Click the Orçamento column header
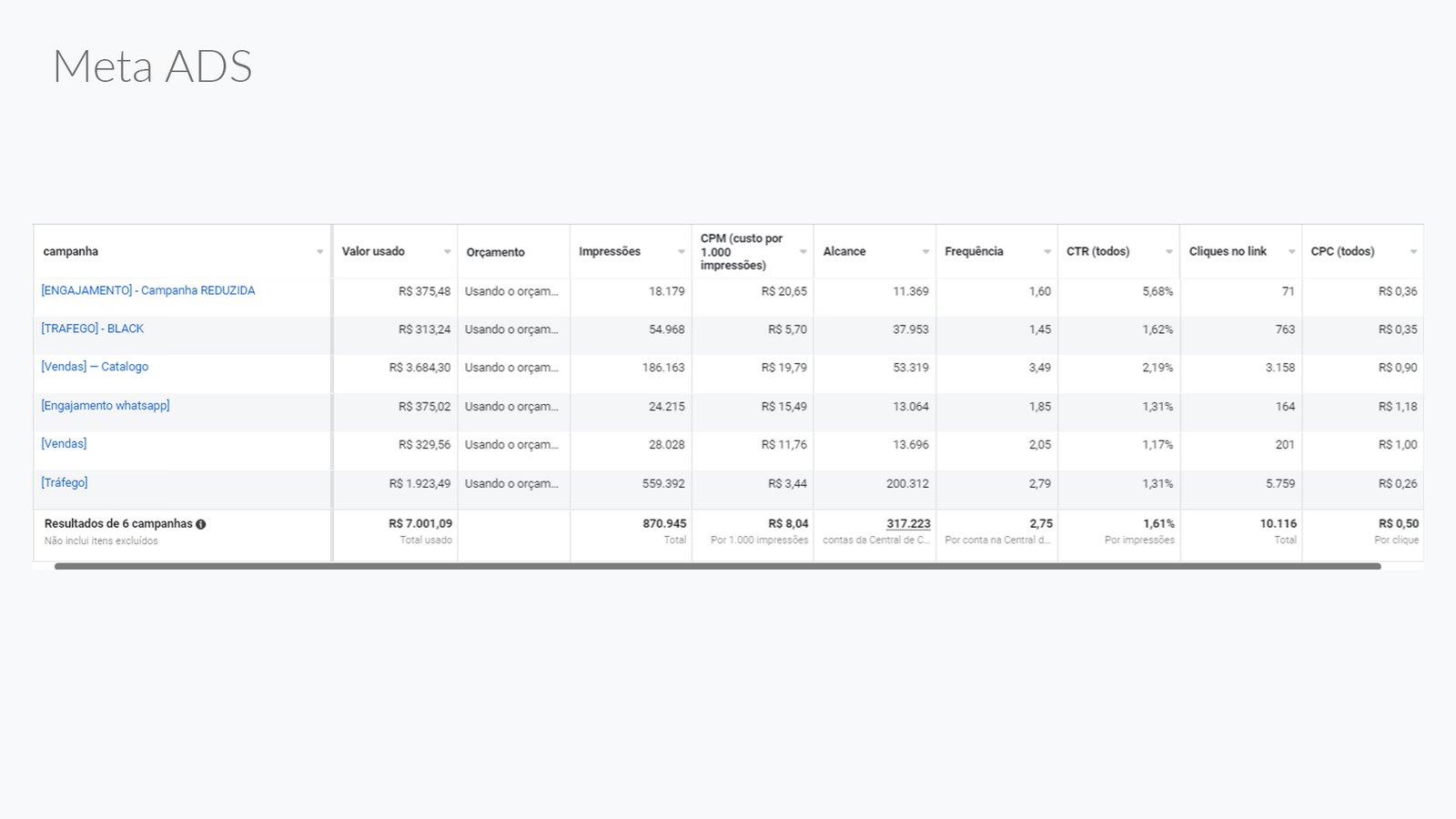 (x=496, y=252)
